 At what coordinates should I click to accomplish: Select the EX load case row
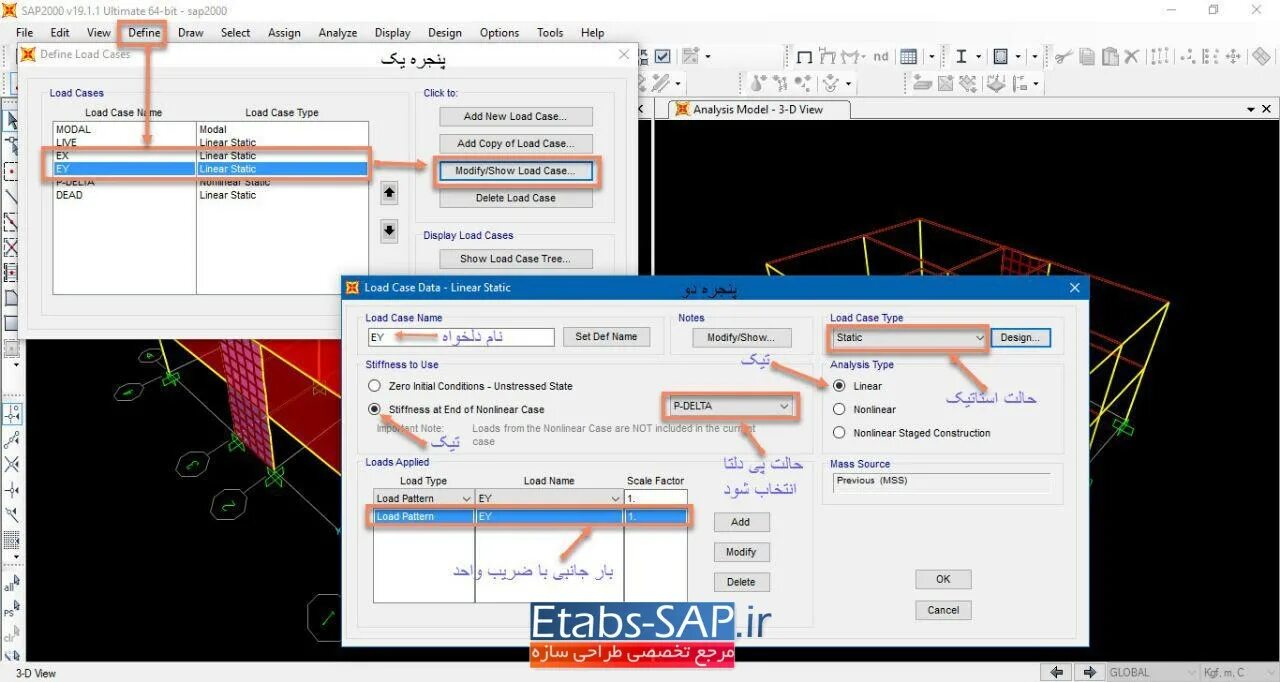[x=211, y=156]
